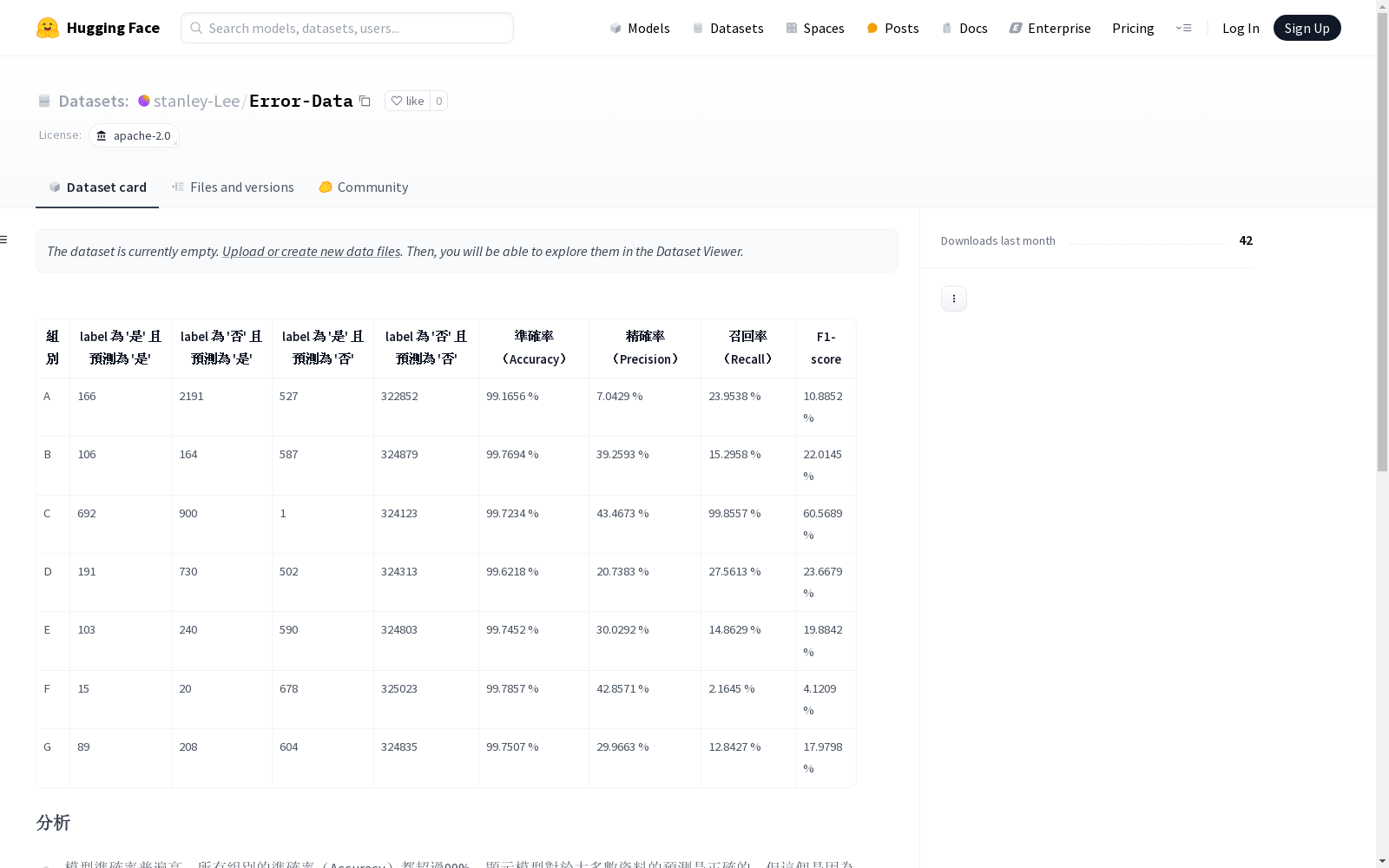Click the downloads count 42
The image size is (1389, 868).
pos(1246,240)
